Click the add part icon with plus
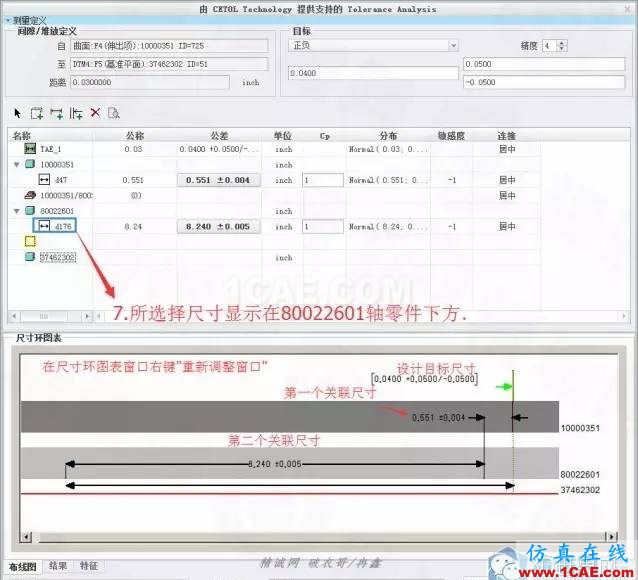The width and height of the screenshot is (638, 580). pyautogui.click(x=37, y=113)
